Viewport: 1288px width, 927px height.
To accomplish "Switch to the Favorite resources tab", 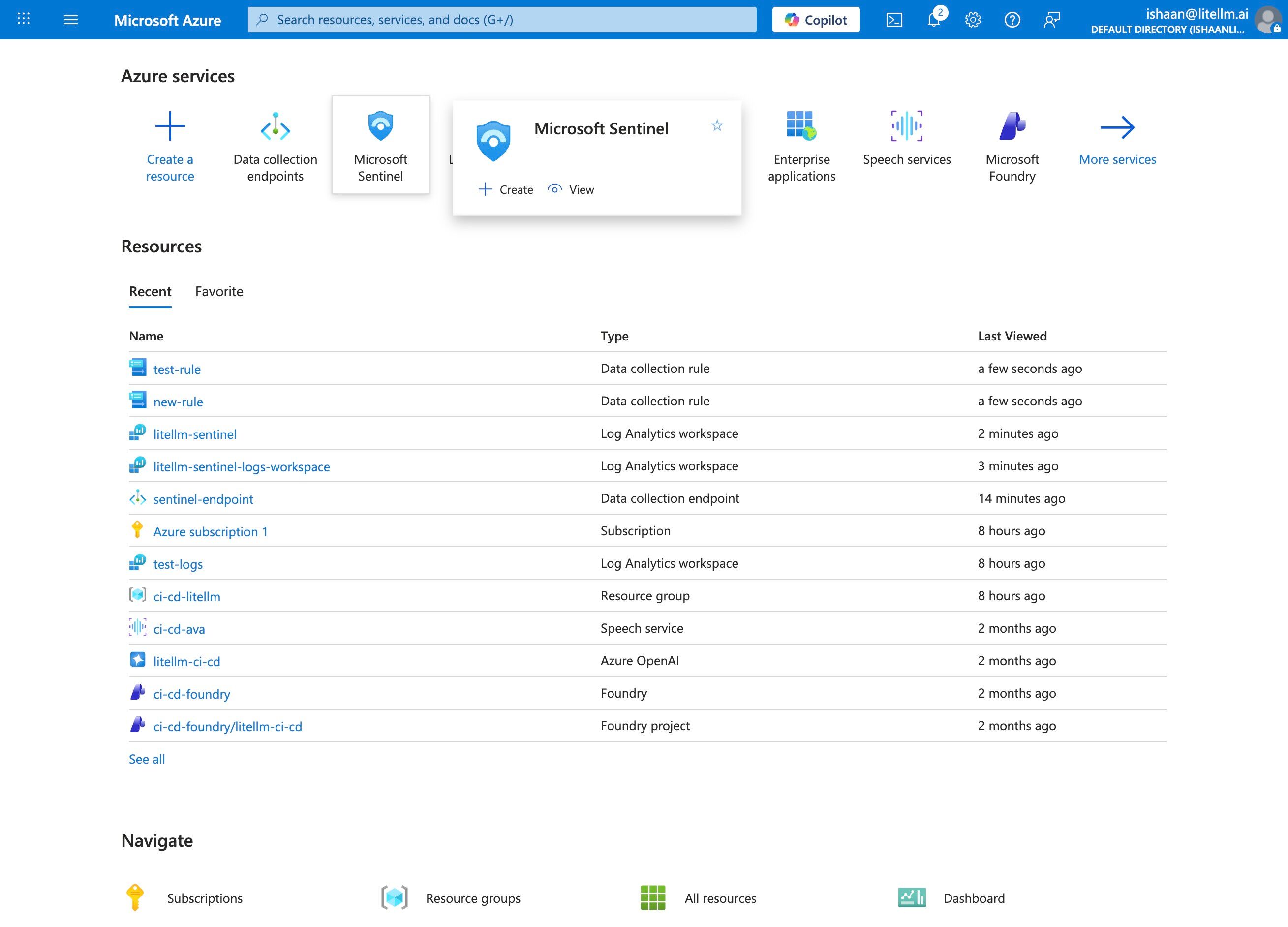I will 219,291.
